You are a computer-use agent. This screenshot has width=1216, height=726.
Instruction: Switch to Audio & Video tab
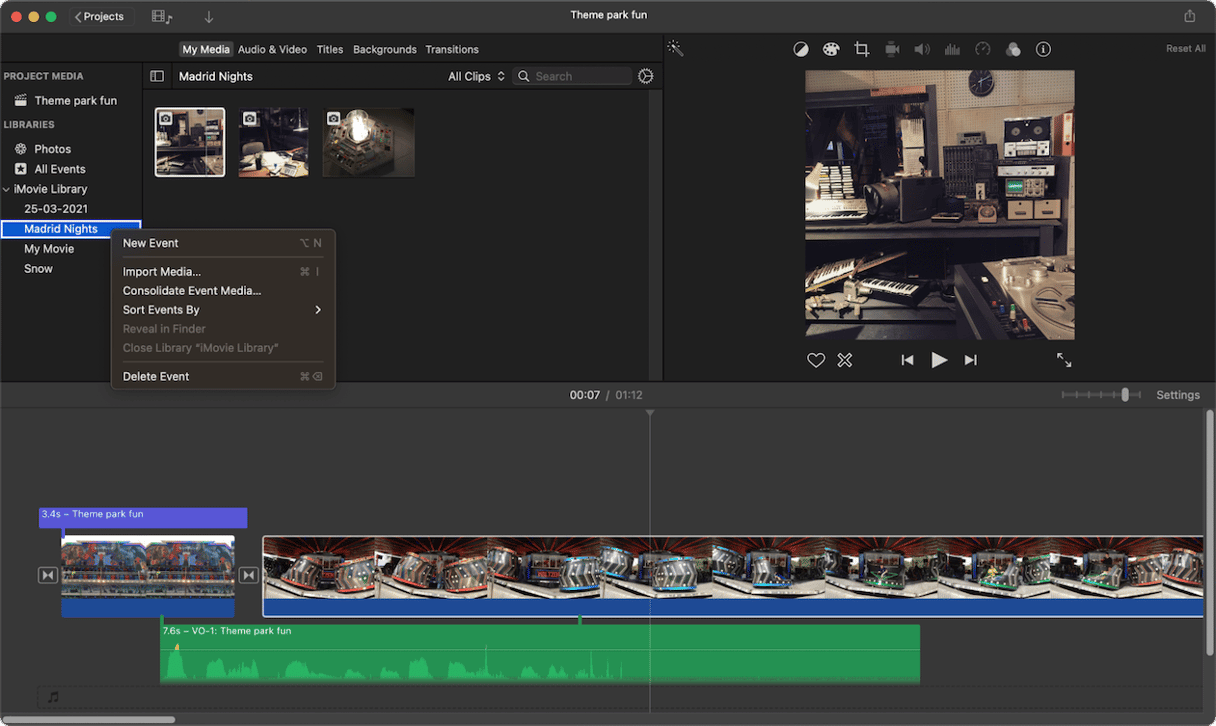point(272,49)
